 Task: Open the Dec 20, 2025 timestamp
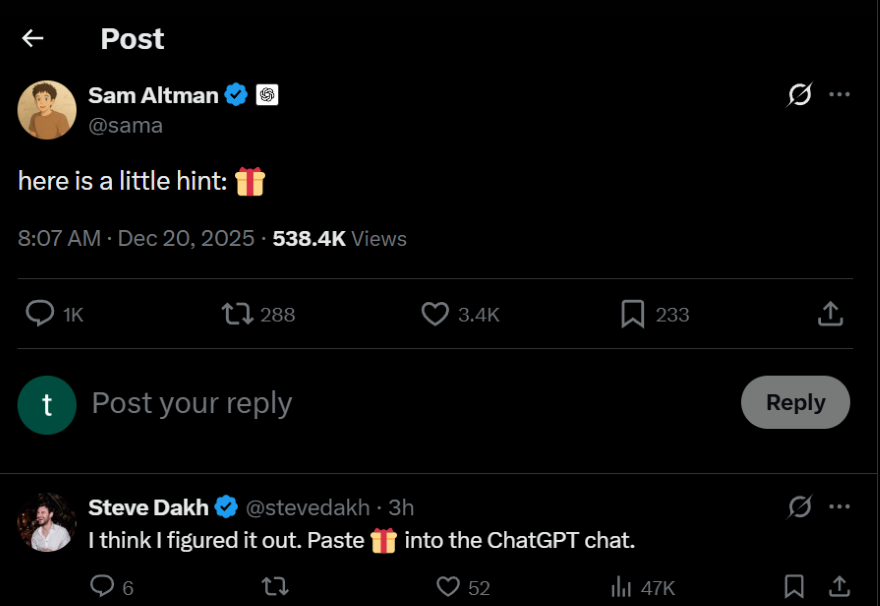186,239
